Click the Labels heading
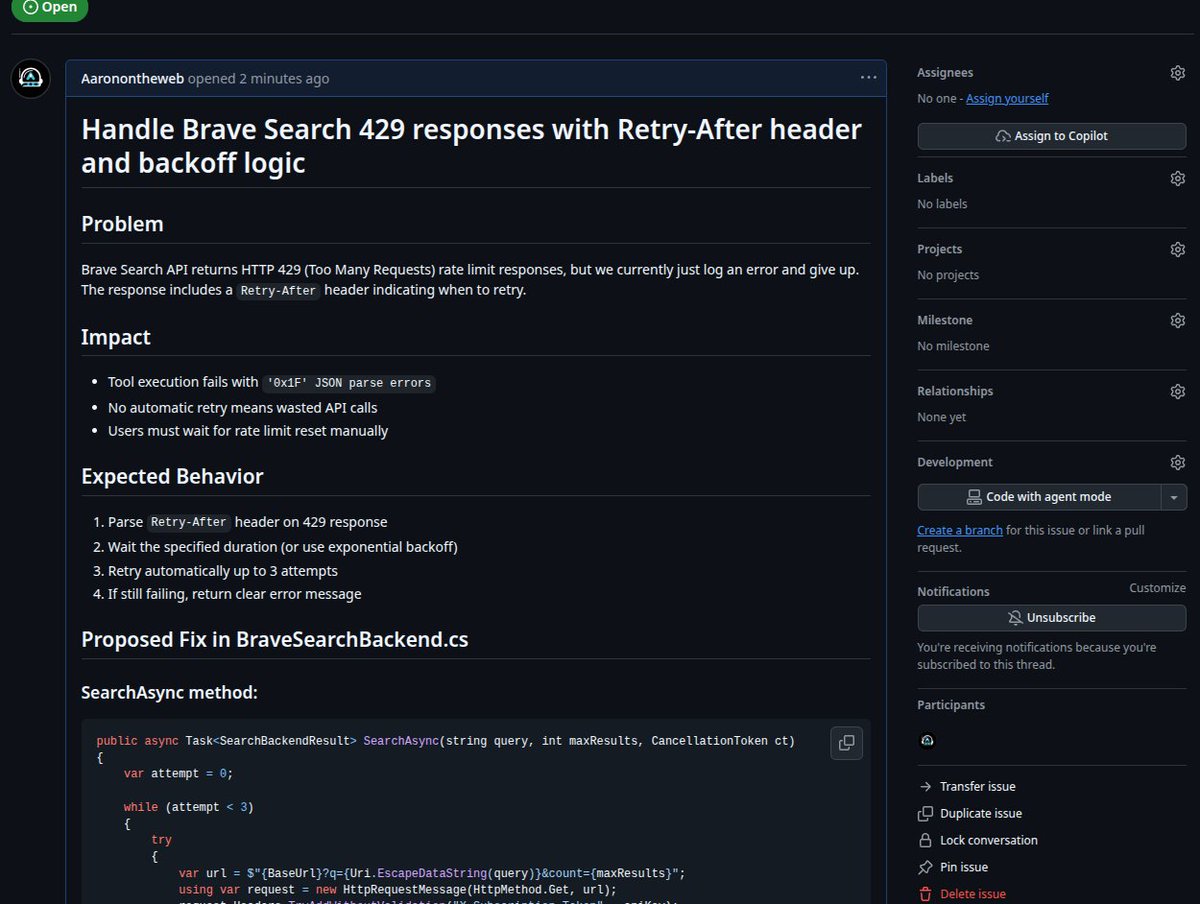This screenshot has width=1200, height=904. [x=935, y=178]
